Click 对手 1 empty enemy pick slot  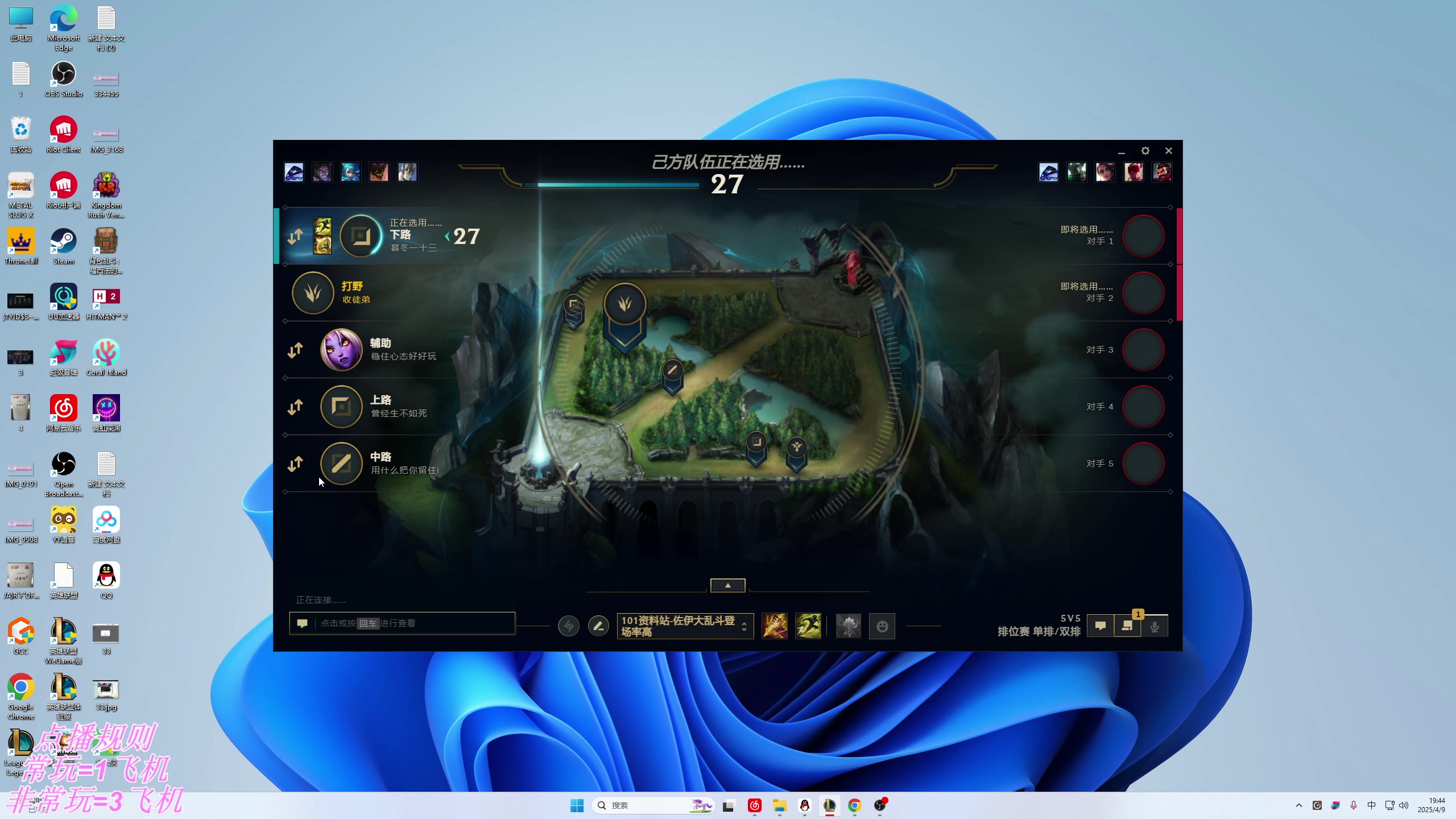click(1144, 236)
